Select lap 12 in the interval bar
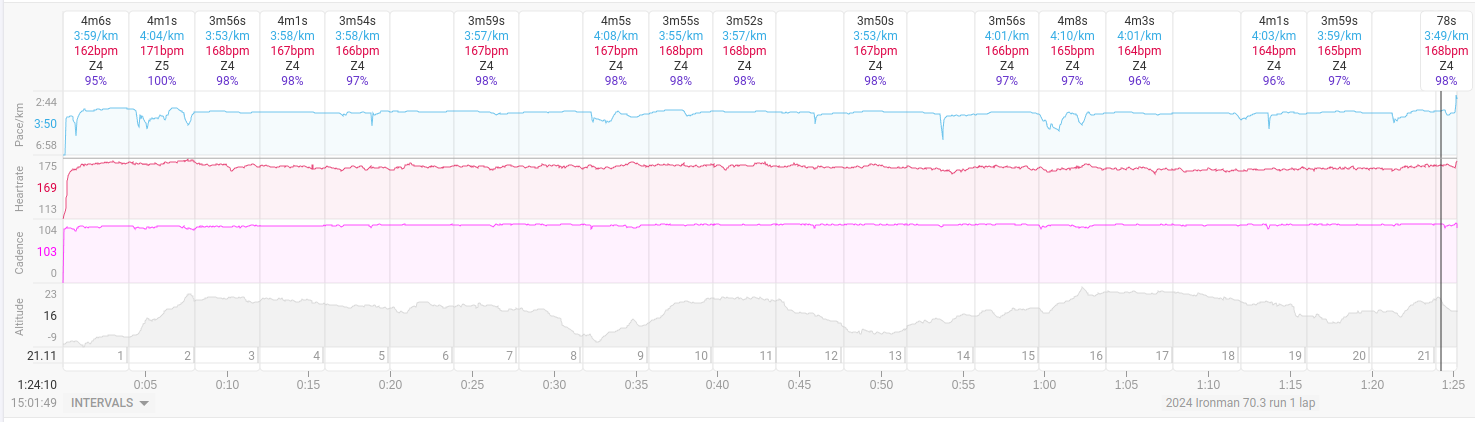The width and height of the screenshot is (1475, 422). click(811, 356)
